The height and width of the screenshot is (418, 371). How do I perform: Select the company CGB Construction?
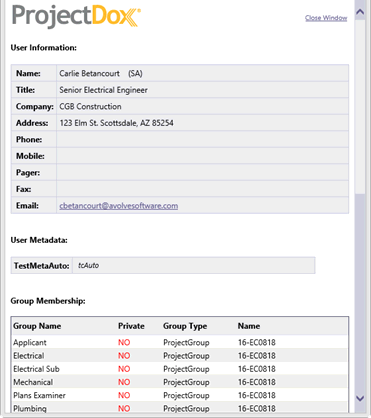[90, 107]
